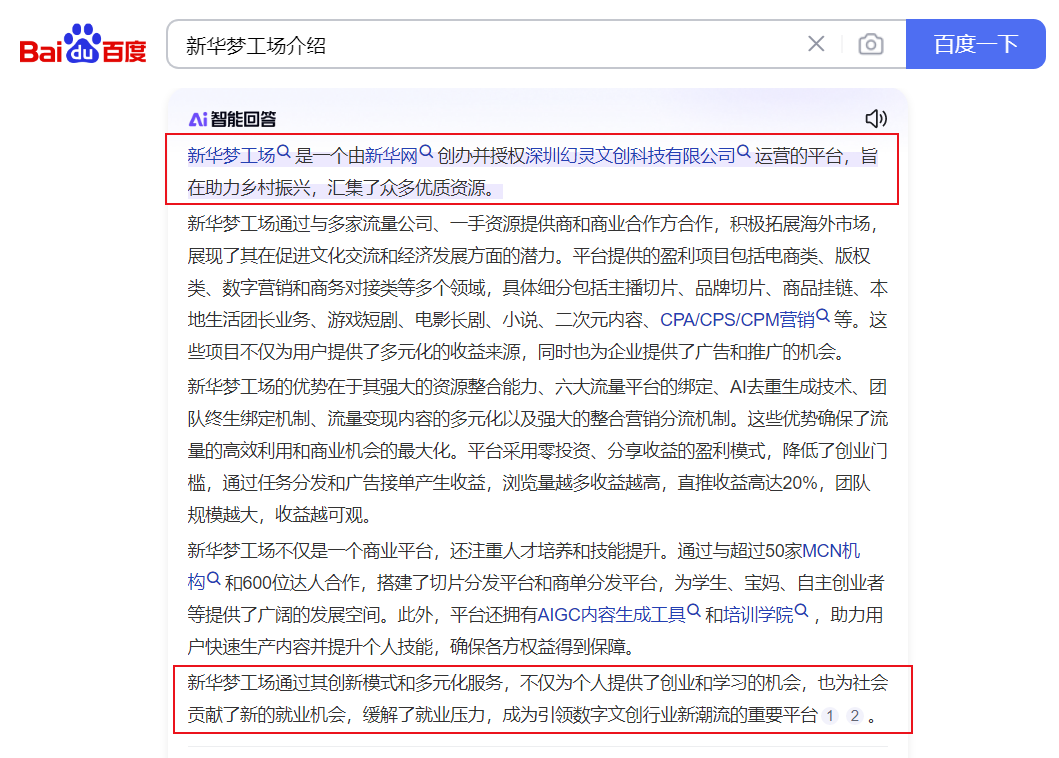Click search icon after MCN机构

[213, 579]
